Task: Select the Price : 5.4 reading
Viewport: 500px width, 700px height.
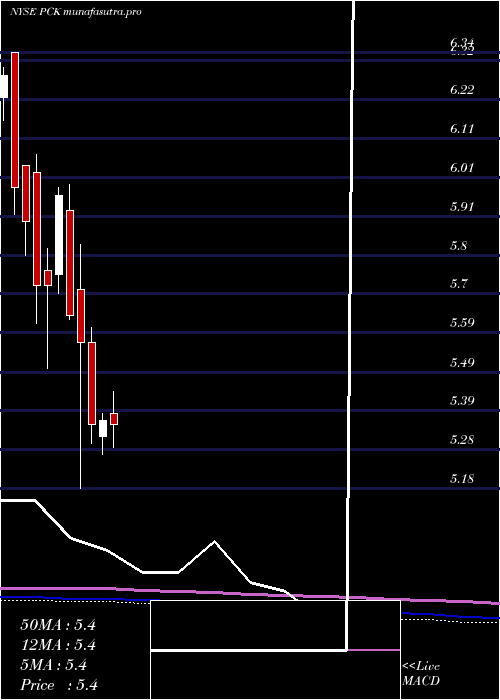Action: click(59, 685)
